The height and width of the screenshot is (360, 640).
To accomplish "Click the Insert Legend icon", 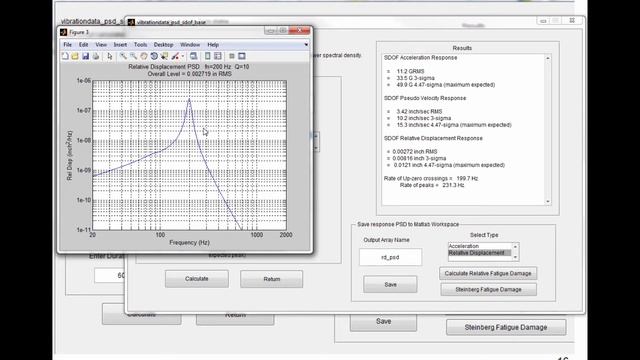I will [x=218, y=56].
